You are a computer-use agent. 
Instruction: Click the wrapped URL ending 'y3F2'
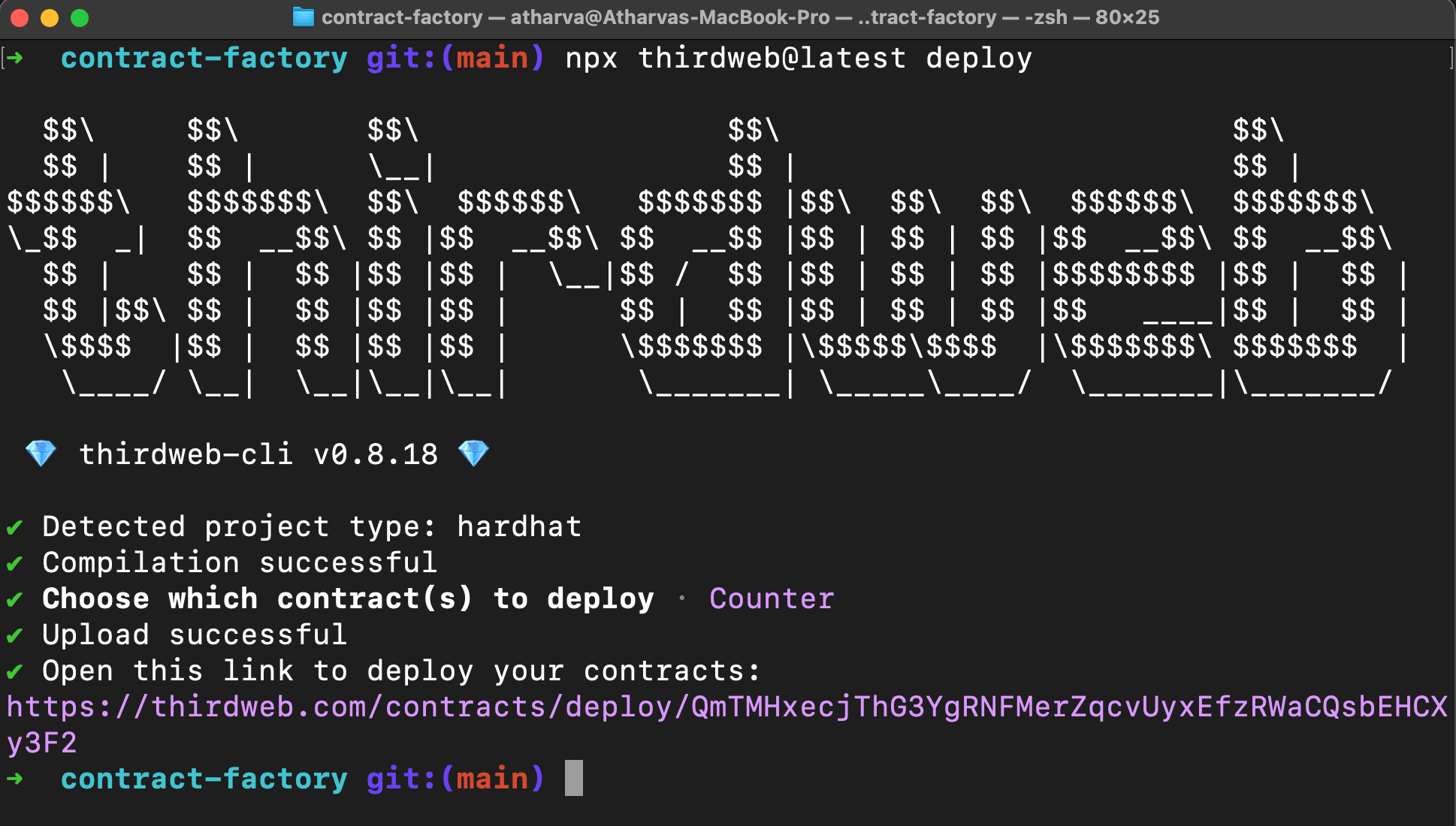[42, 743]
